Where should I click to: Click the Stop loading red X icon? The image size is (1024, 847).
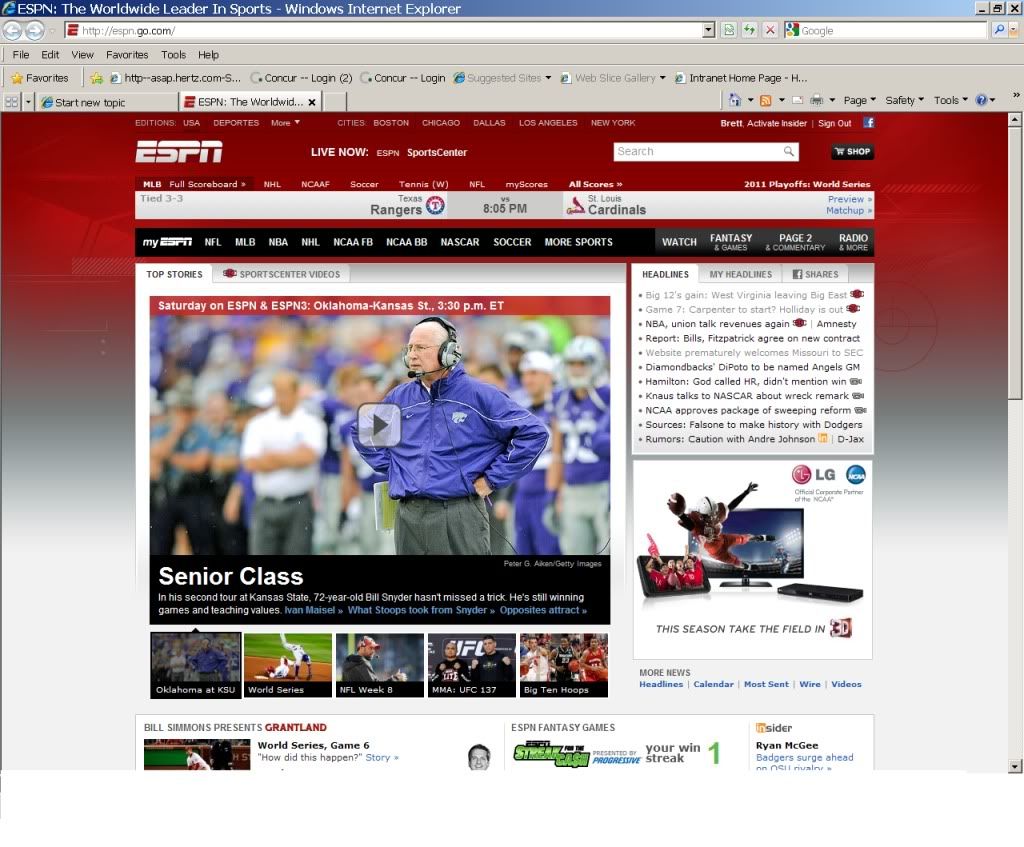[x=771, y=30]
